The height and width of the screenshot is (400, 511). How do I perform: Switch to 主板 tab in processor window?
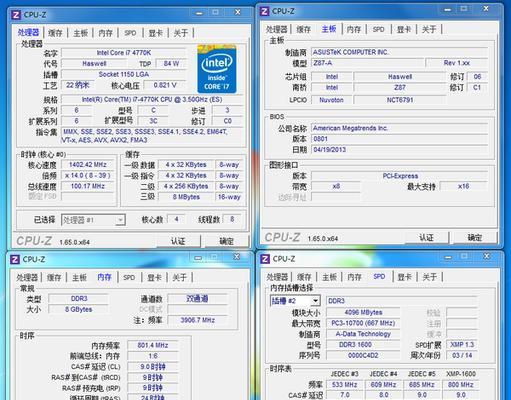80,33
